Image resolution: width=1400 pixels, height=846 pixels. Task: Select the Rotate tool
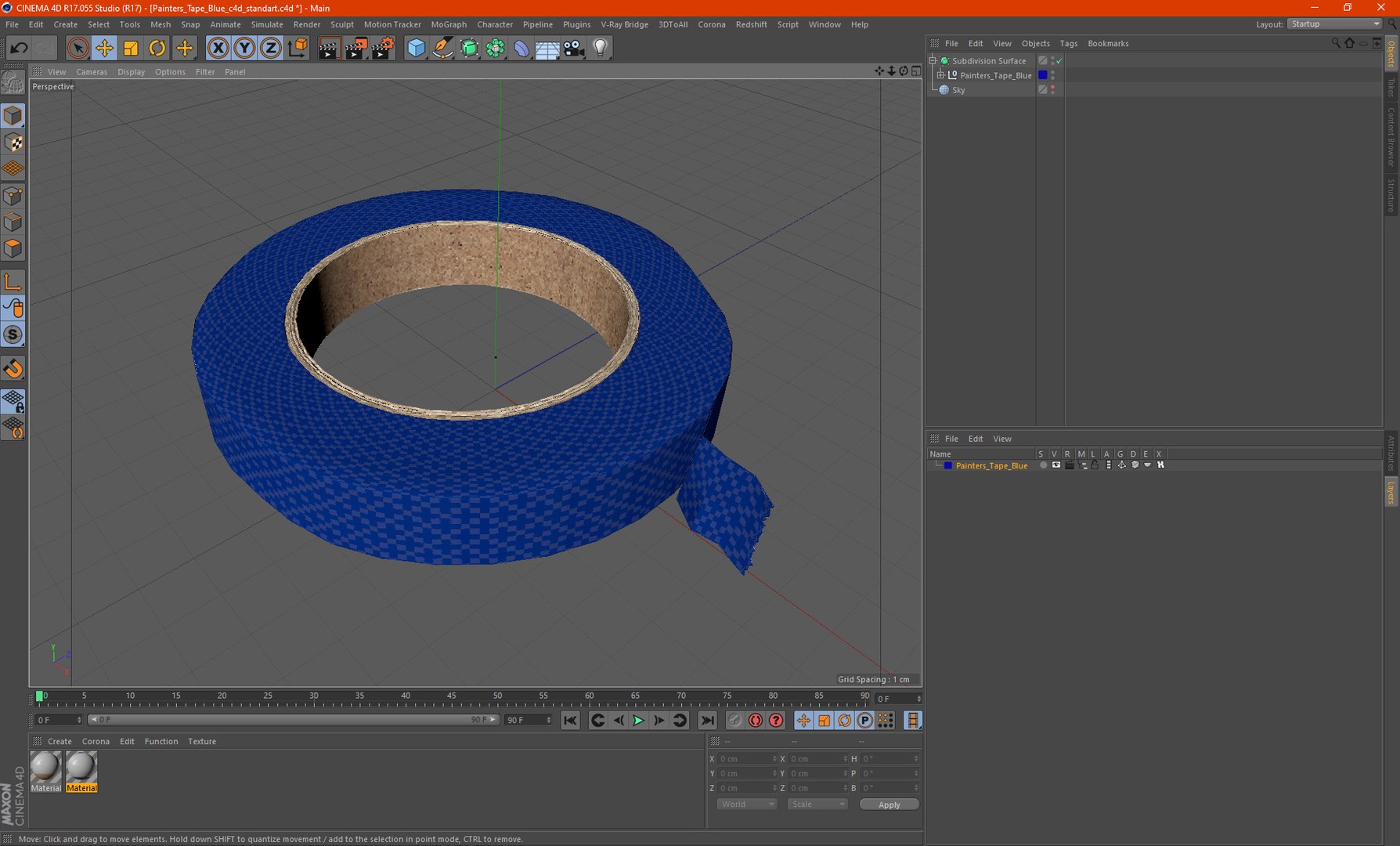[x=157, y=48]
